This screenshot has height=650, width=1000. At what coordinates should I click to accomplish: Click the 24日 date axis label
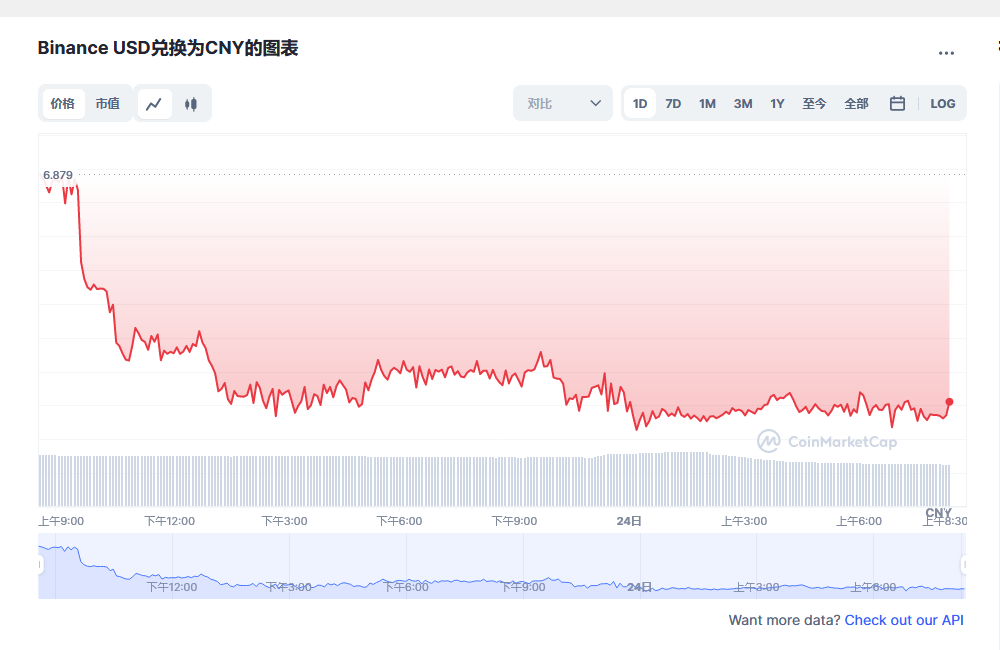pyautogui.click(x=629, y=521)
